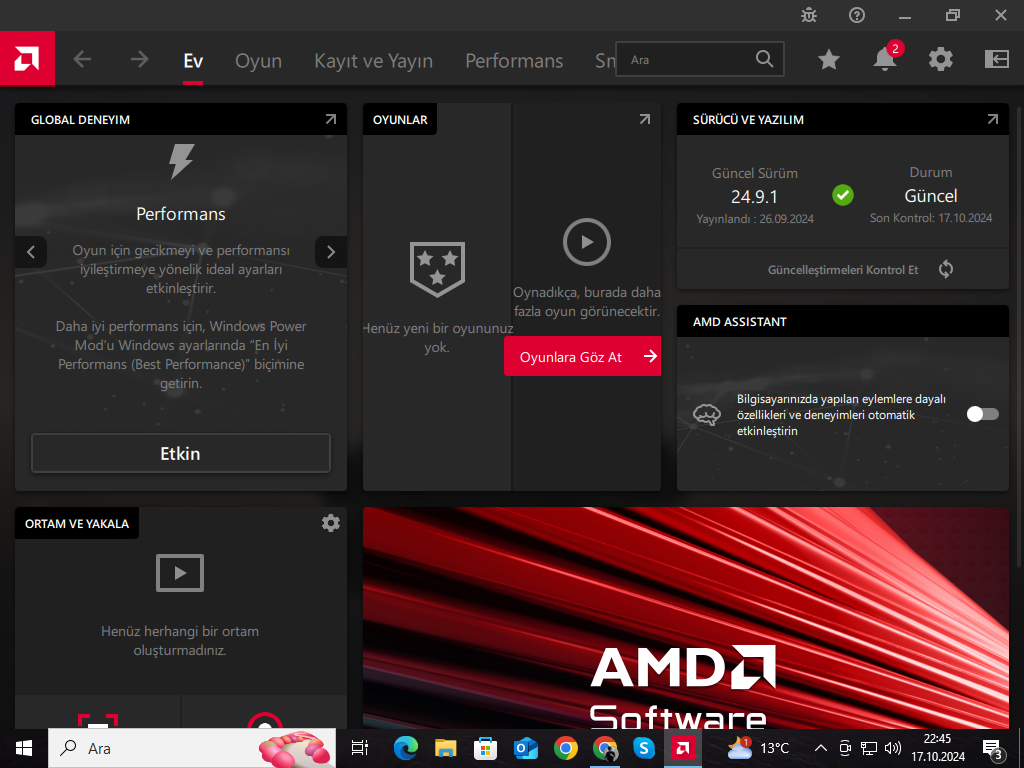Screen dimensions: 1024x768
Task: Open Windows Start menu
Action: [24, 748]
